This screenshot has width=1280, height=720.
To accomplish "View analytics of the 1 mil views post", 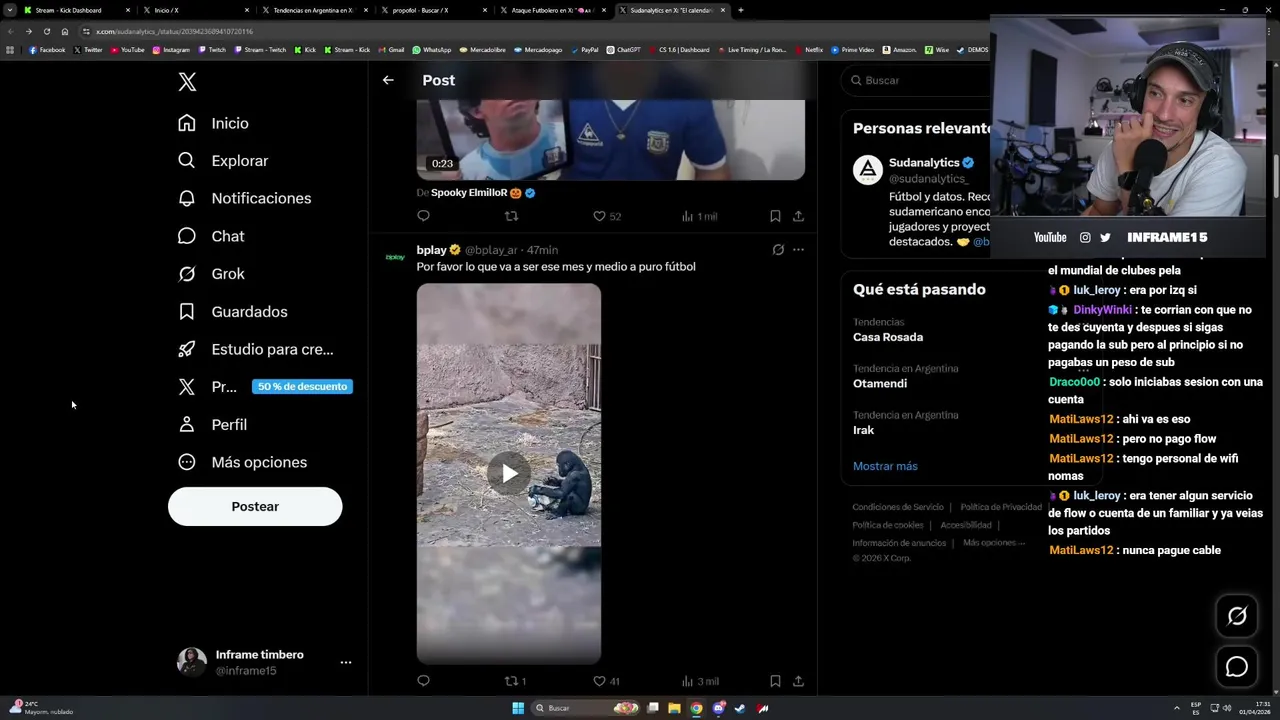I will pyautogui.click(x=699, y=216).
